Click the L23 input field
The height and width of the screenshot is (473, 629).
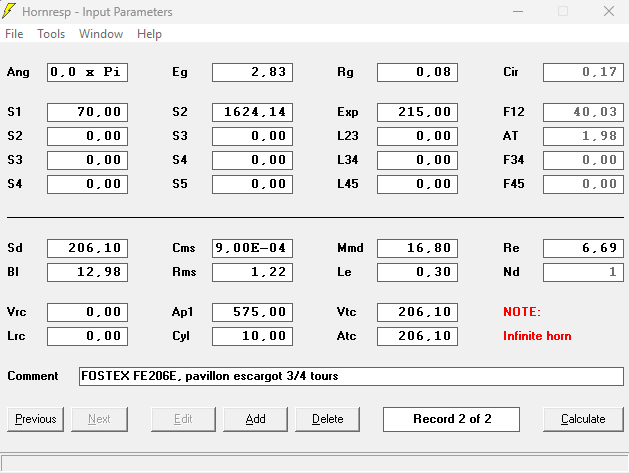(417, 136)
